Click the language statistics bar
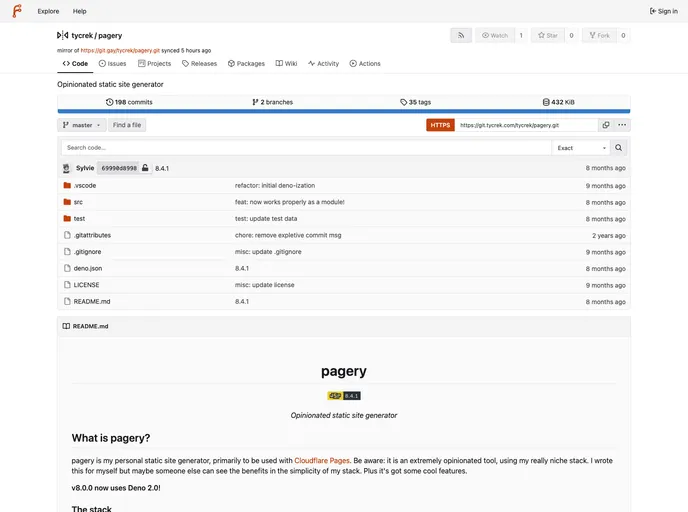 344,111
